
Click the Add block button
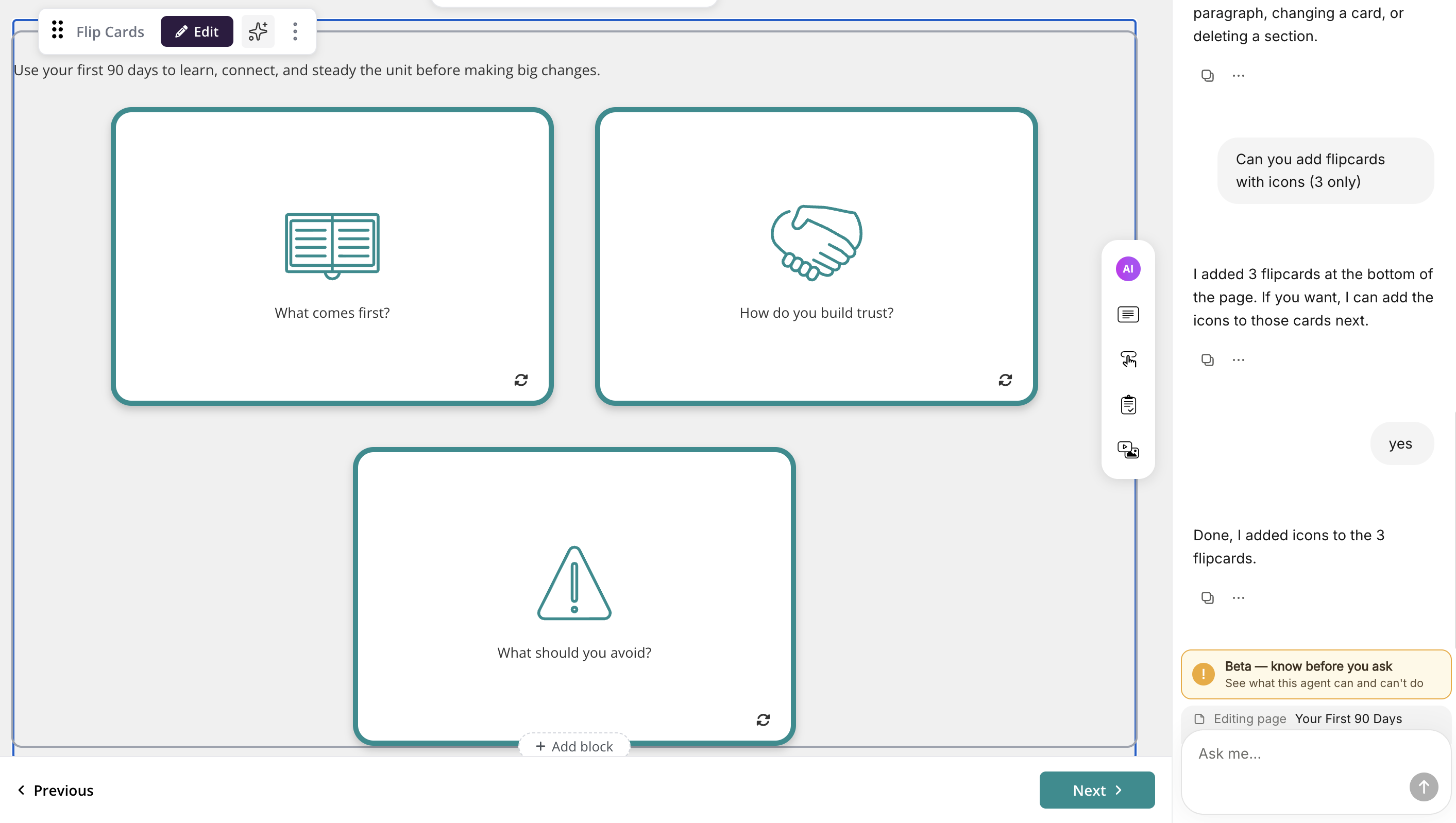(574, 746)
